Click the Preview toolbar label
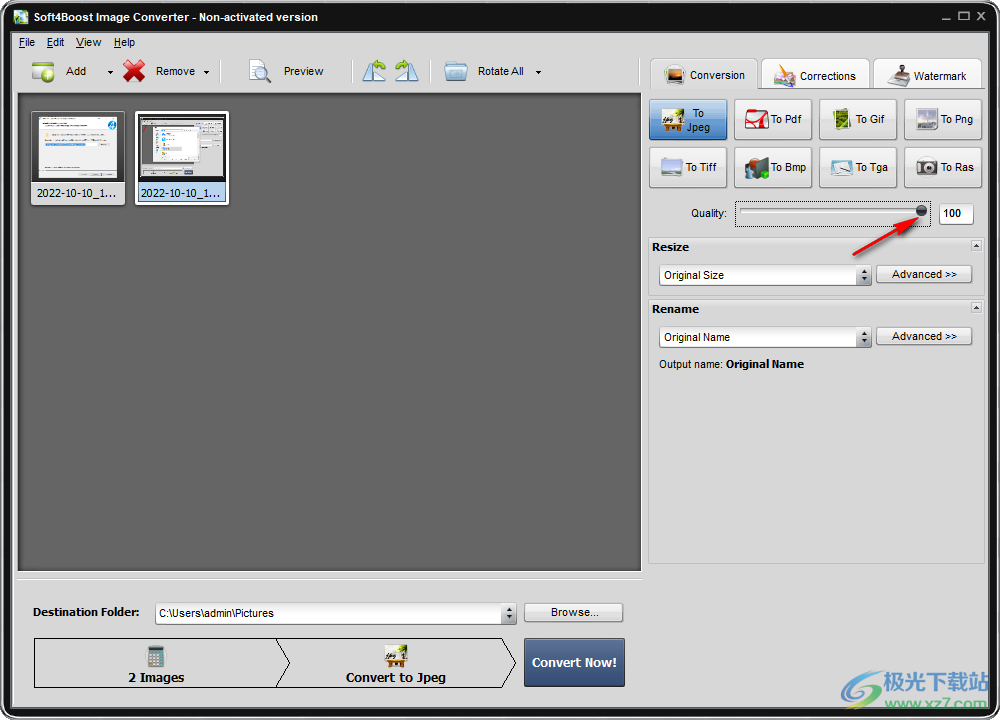The width and height of the screenshot is (1000, 720). [304, 71]
